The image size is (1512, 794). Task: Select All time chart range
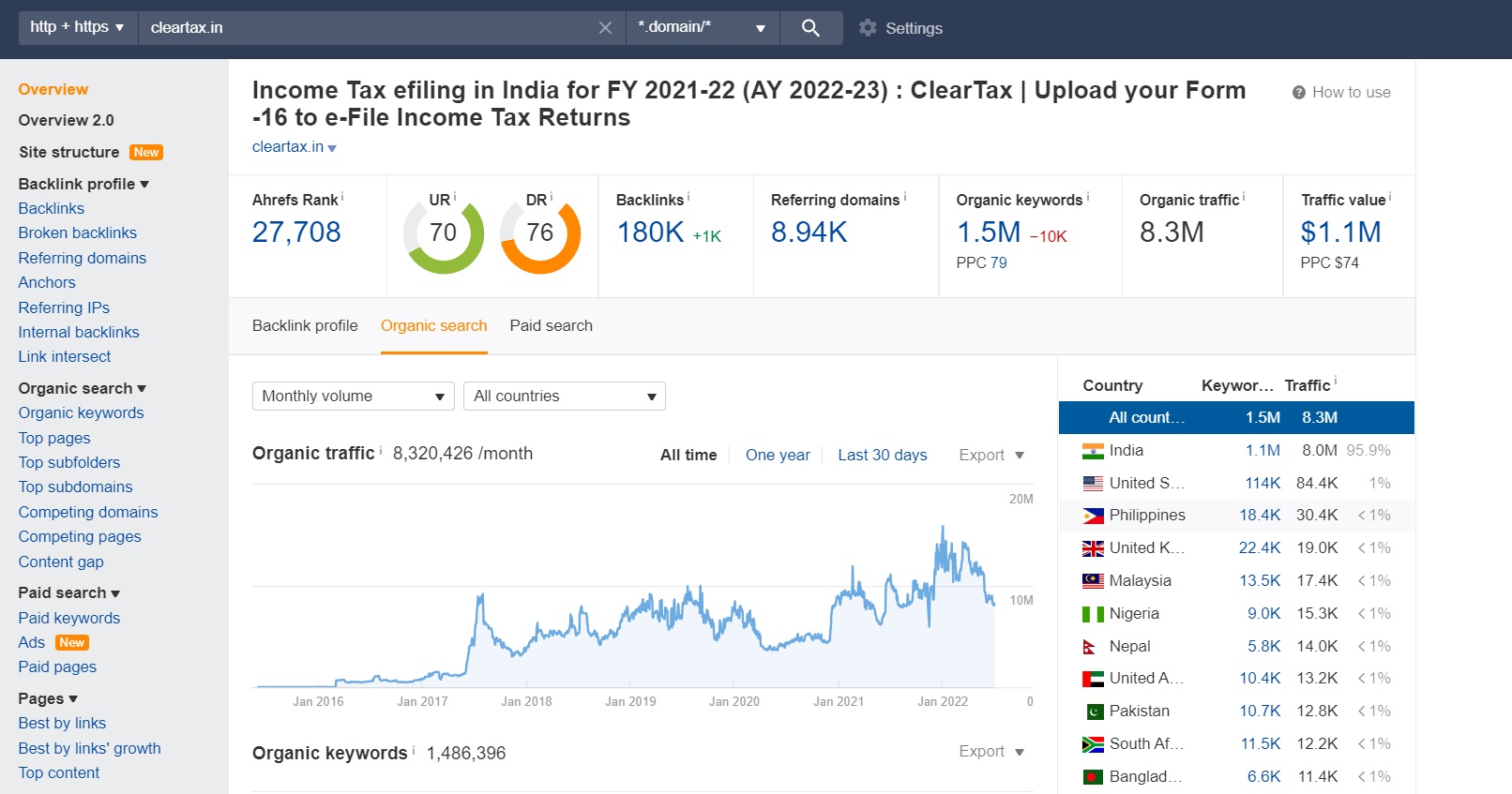pos(688,455)
